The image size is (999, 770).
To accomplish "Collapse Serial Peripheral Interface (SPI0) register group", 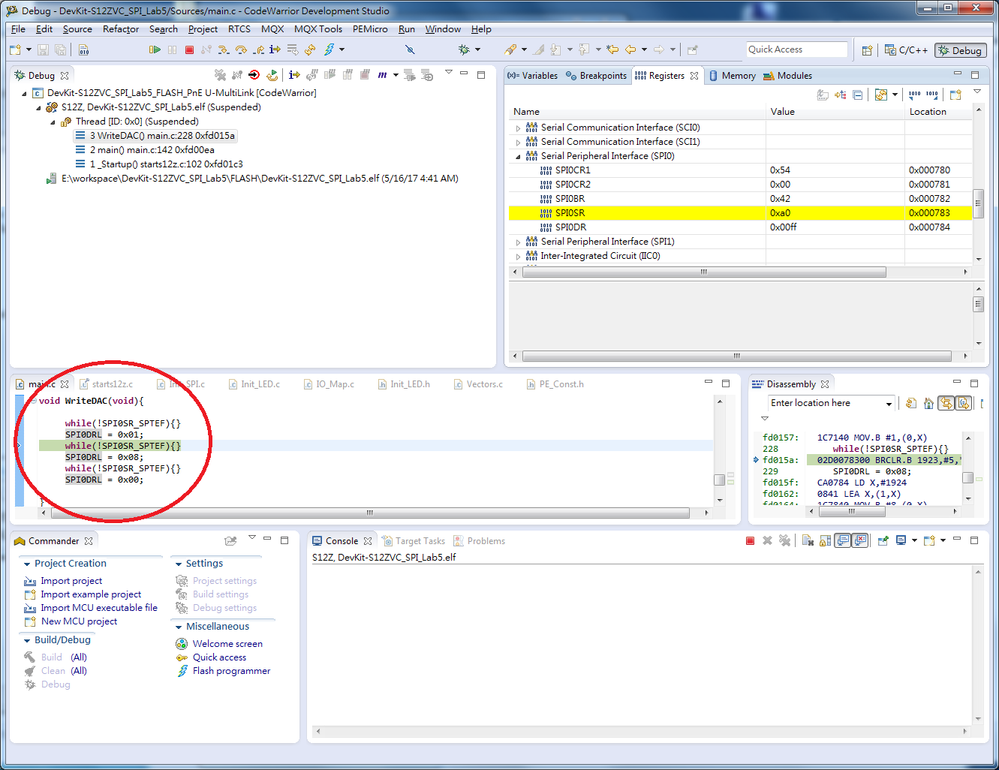I will coord(518,156).
